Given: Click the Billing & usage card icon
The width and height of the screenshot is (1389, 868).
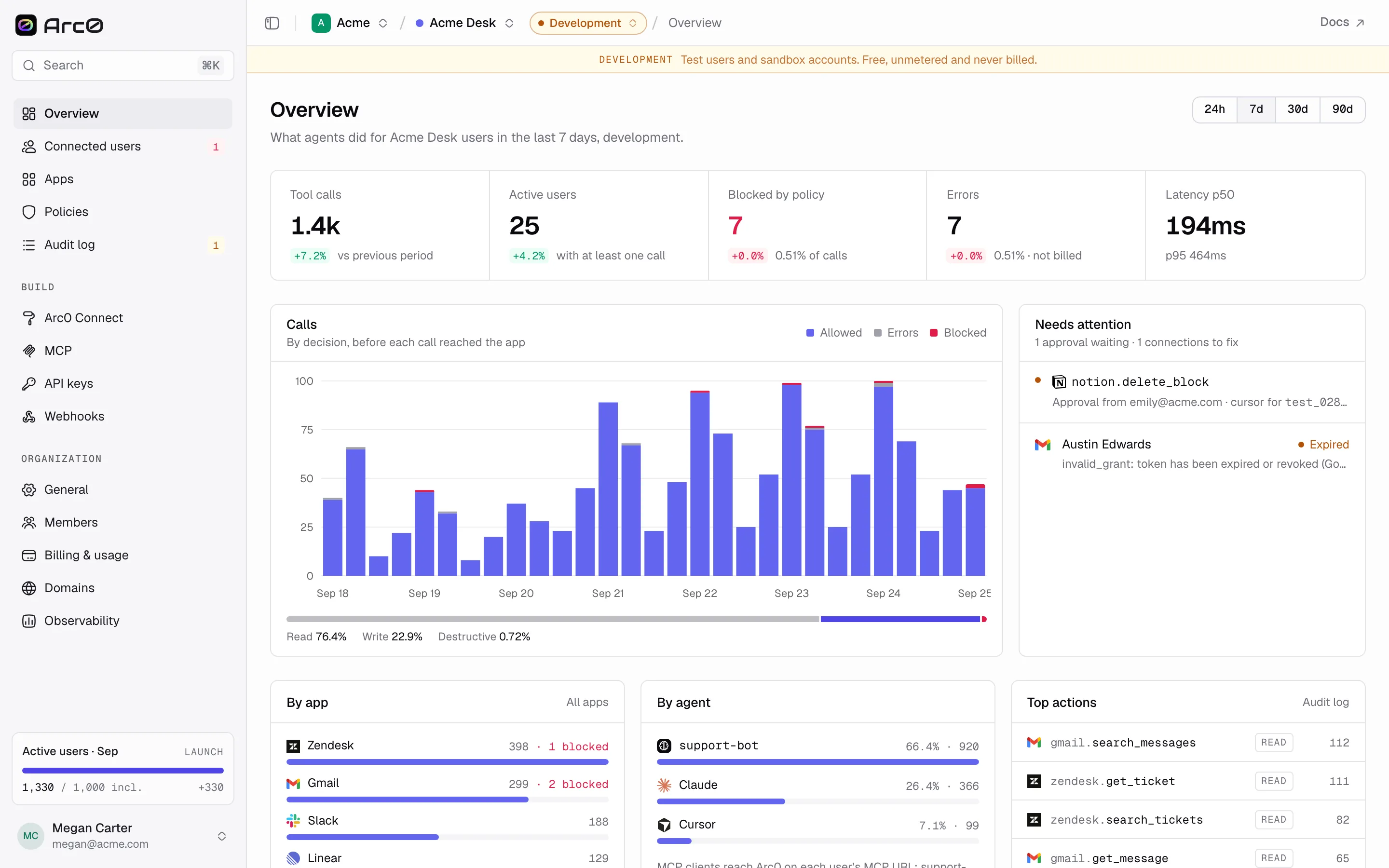Looking at the screenshot, I should coord(29,555).
